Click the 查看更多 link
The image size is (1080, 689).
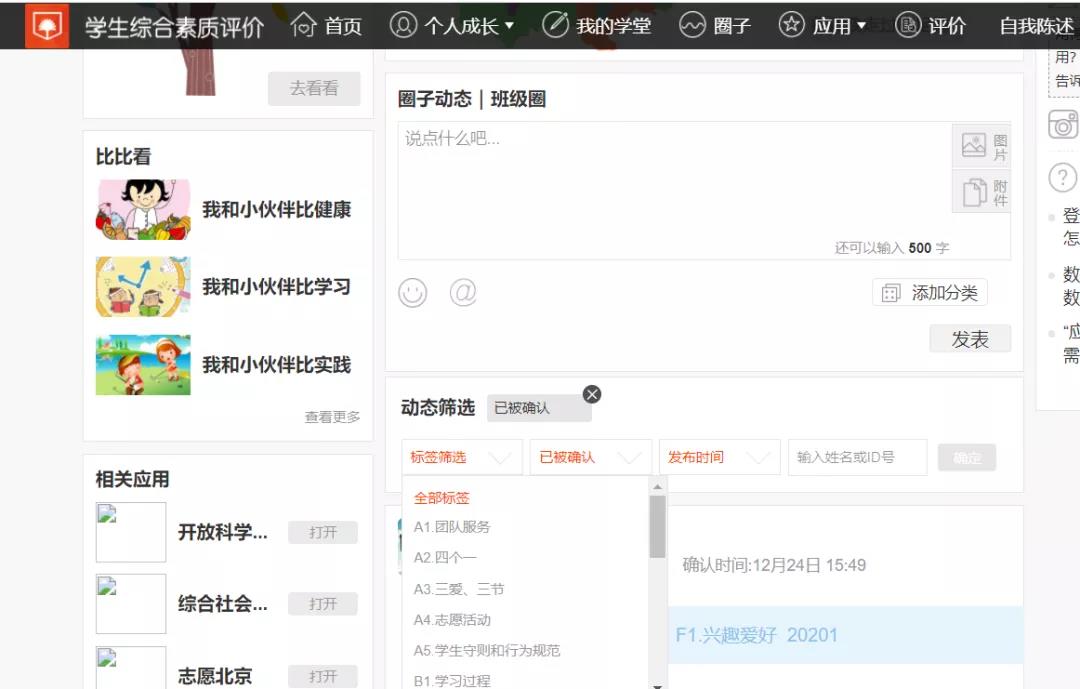332,417
